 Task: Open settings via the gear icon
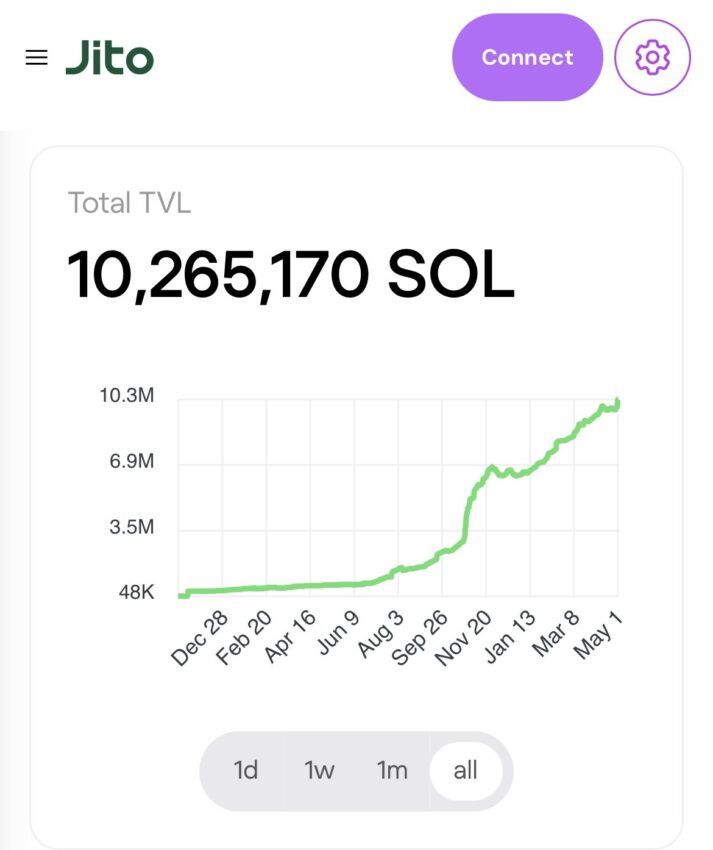pos(652,57)
